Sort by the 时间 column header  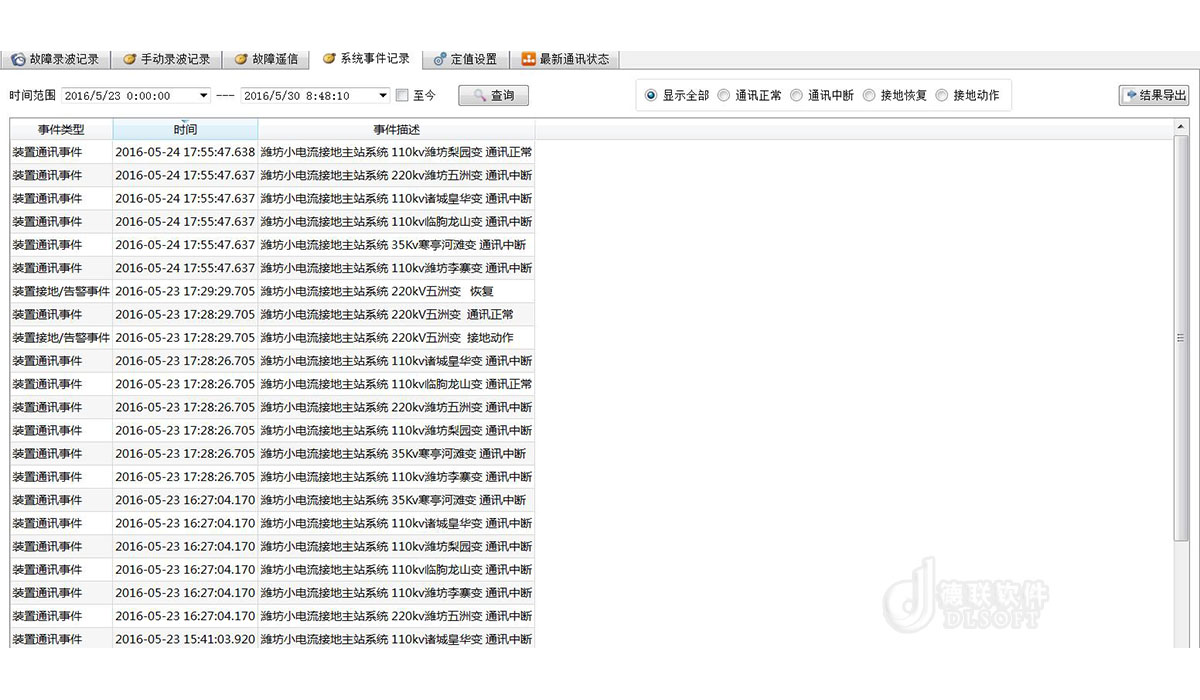pyautogui.click(x=185, y=130)
